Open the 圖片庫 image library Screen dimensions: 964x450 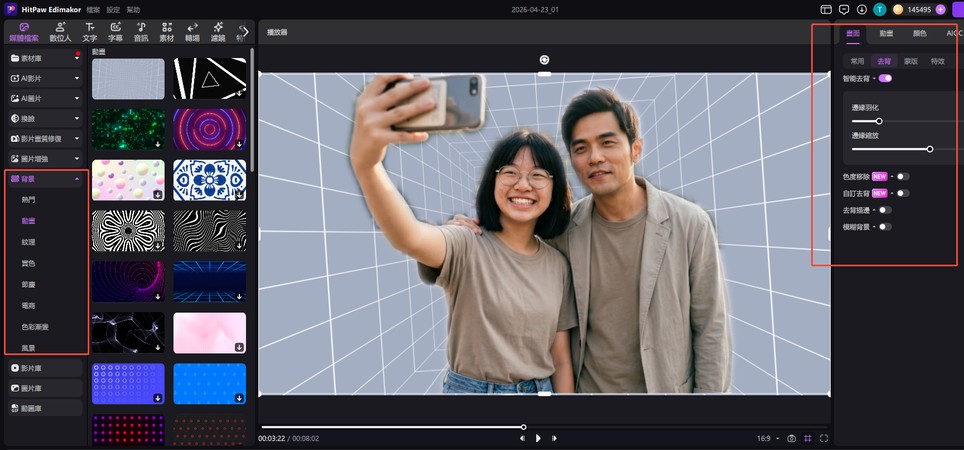click(45, 388)
